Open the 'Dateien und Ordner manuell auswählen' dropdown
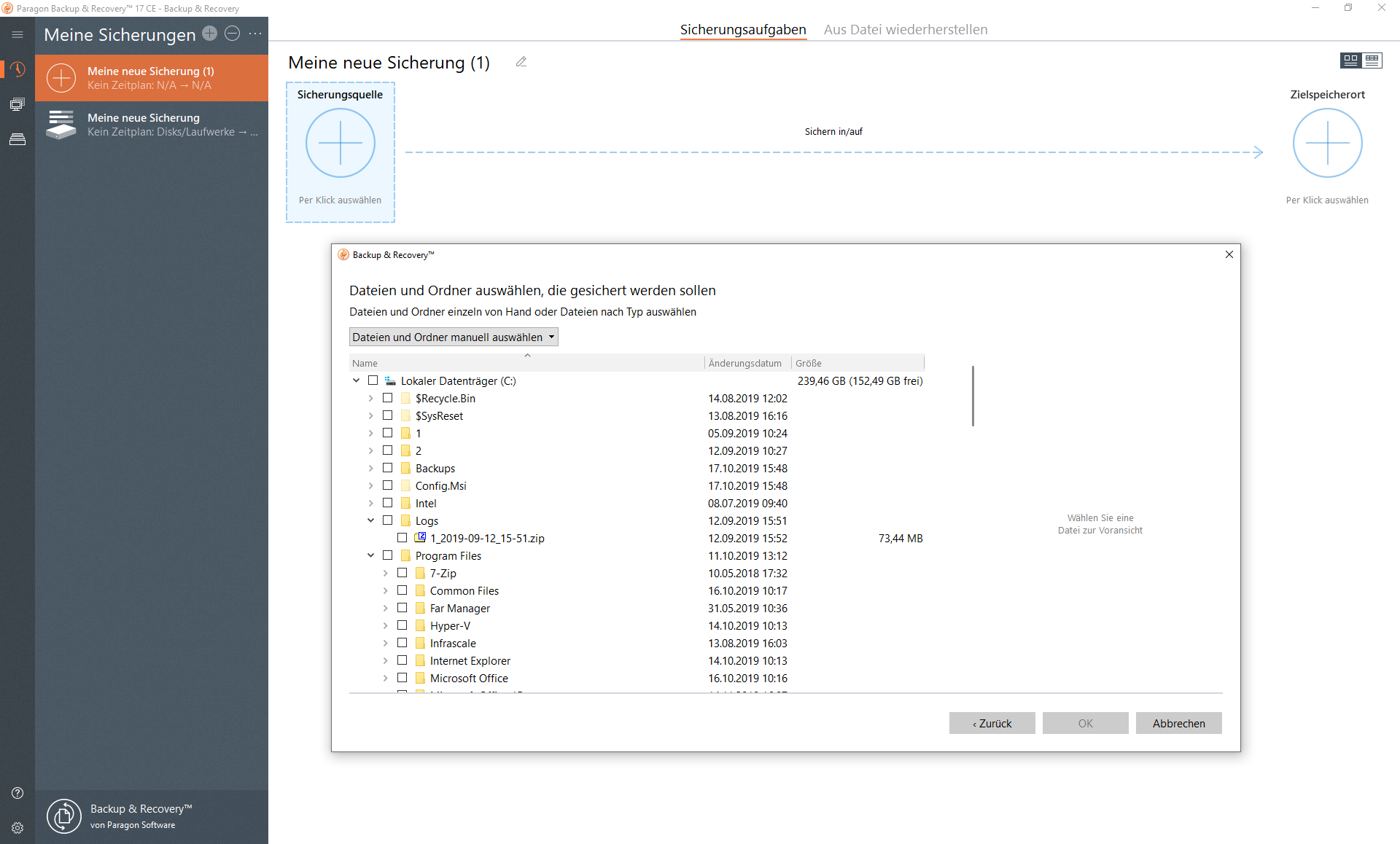Screen dimensions: 1400x844 click(454, 337)
